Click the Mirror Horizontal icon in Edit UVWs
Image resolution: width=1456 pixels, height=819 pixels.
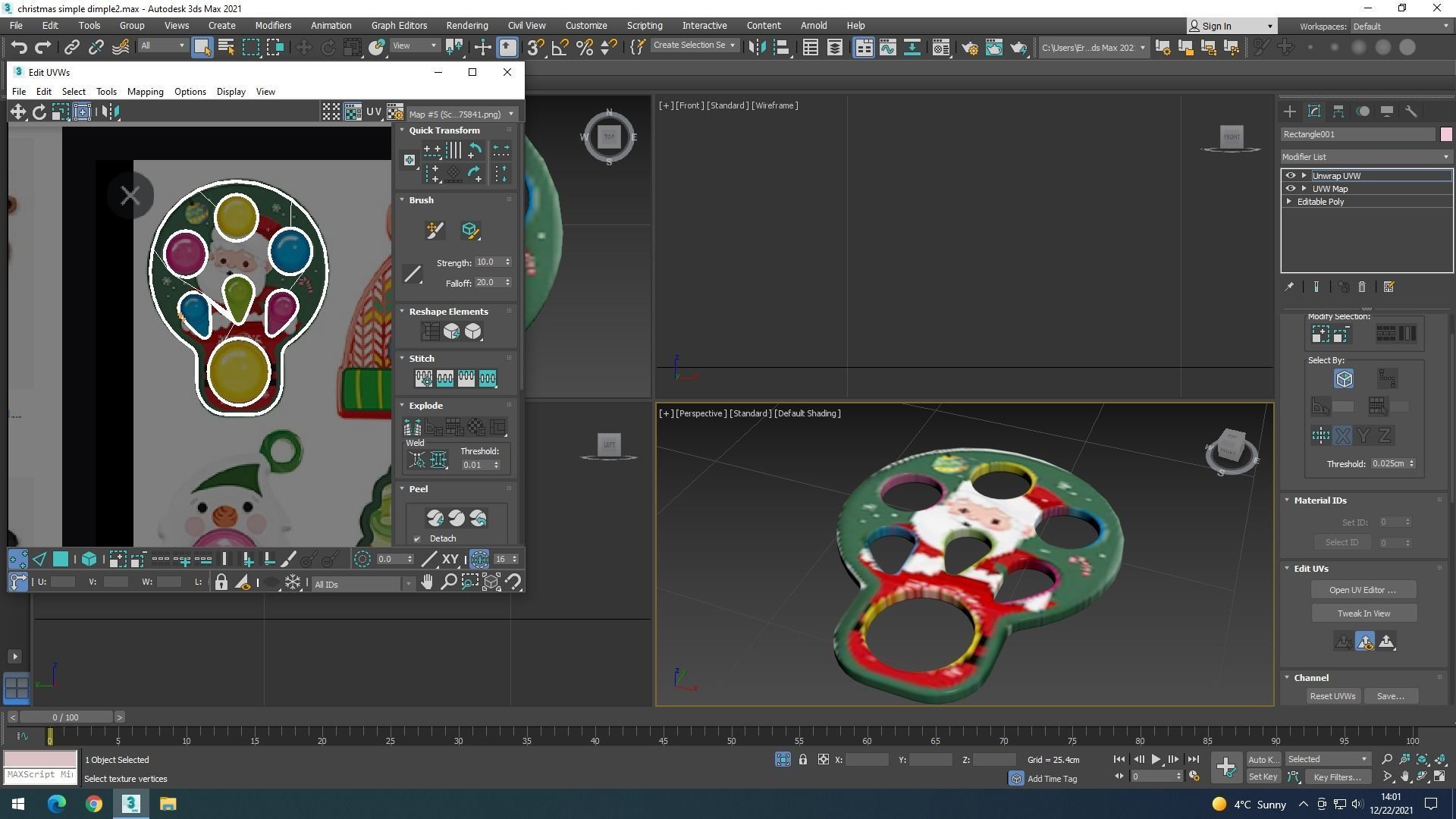tap(110, 112)
